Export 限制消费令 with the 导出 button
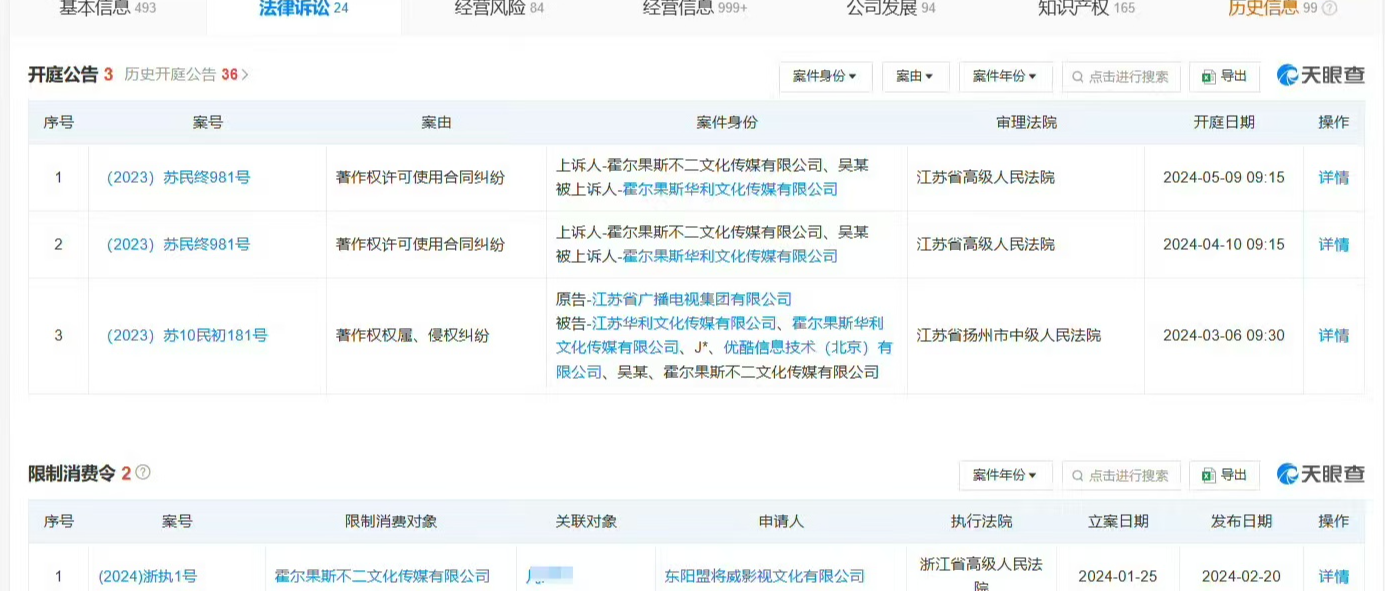Viewport: 1385px width, 591px height. [1224, 475]
